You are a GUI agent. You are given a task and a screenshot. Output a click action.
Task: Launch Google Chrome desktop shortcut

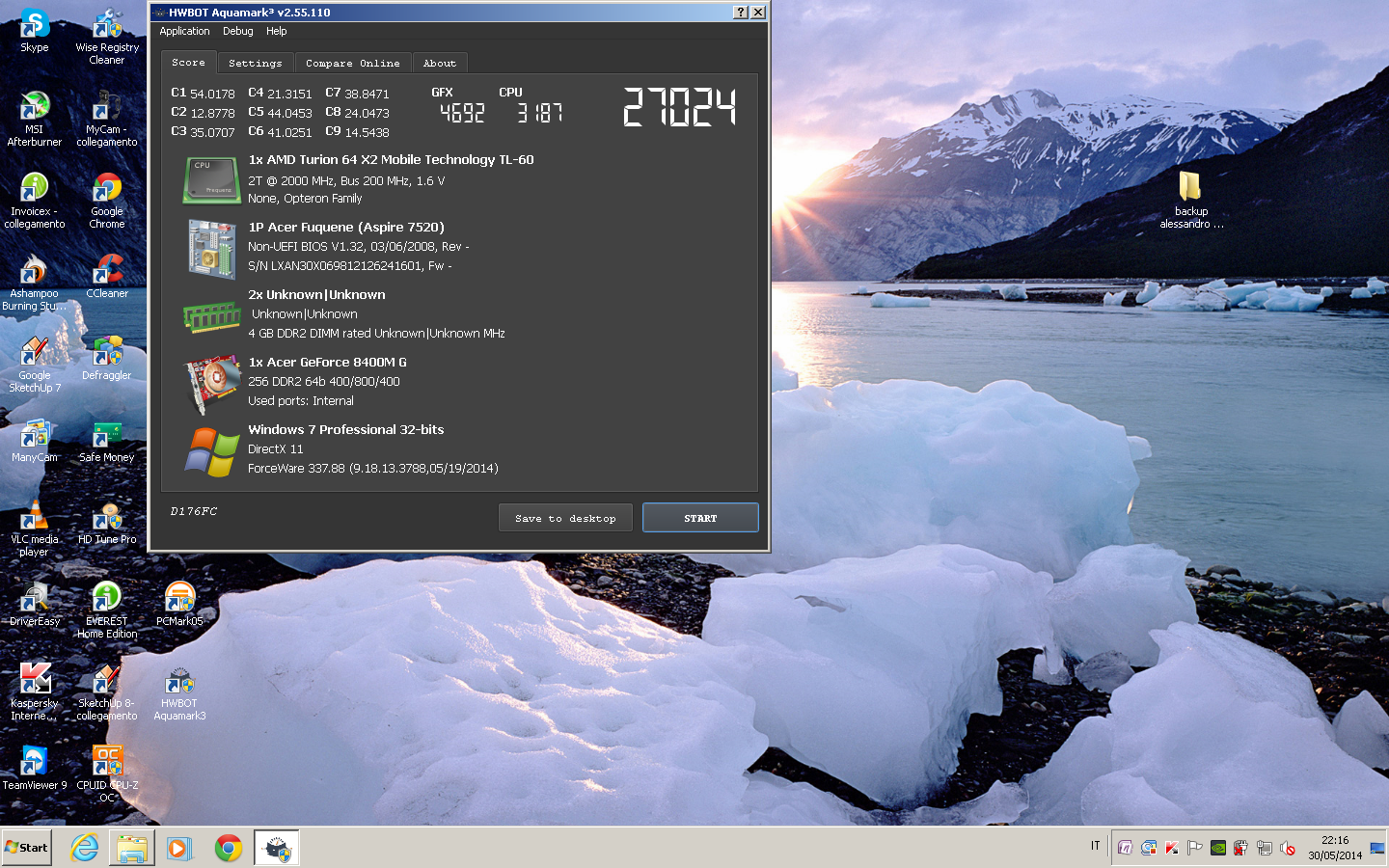tap(107, 200)
